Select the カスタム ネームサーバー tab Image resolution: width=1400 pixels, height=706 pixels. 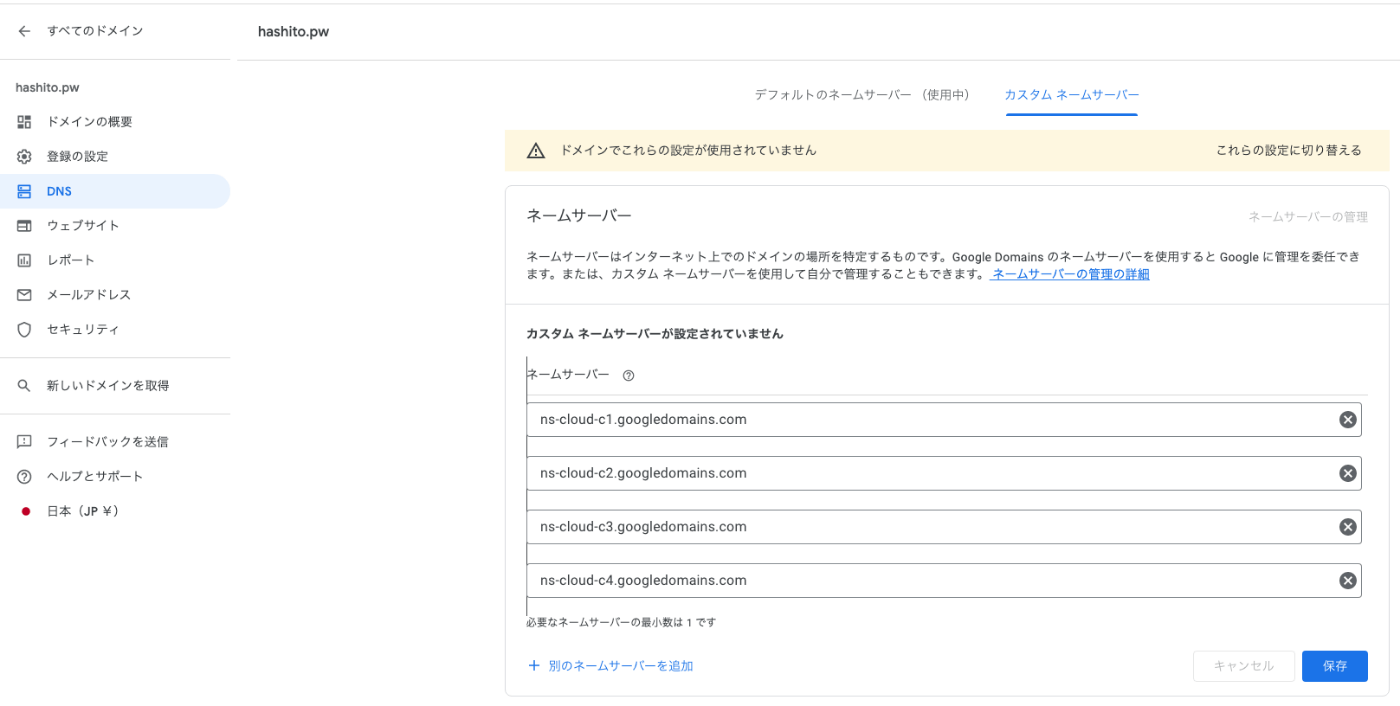coord(1071,95)
